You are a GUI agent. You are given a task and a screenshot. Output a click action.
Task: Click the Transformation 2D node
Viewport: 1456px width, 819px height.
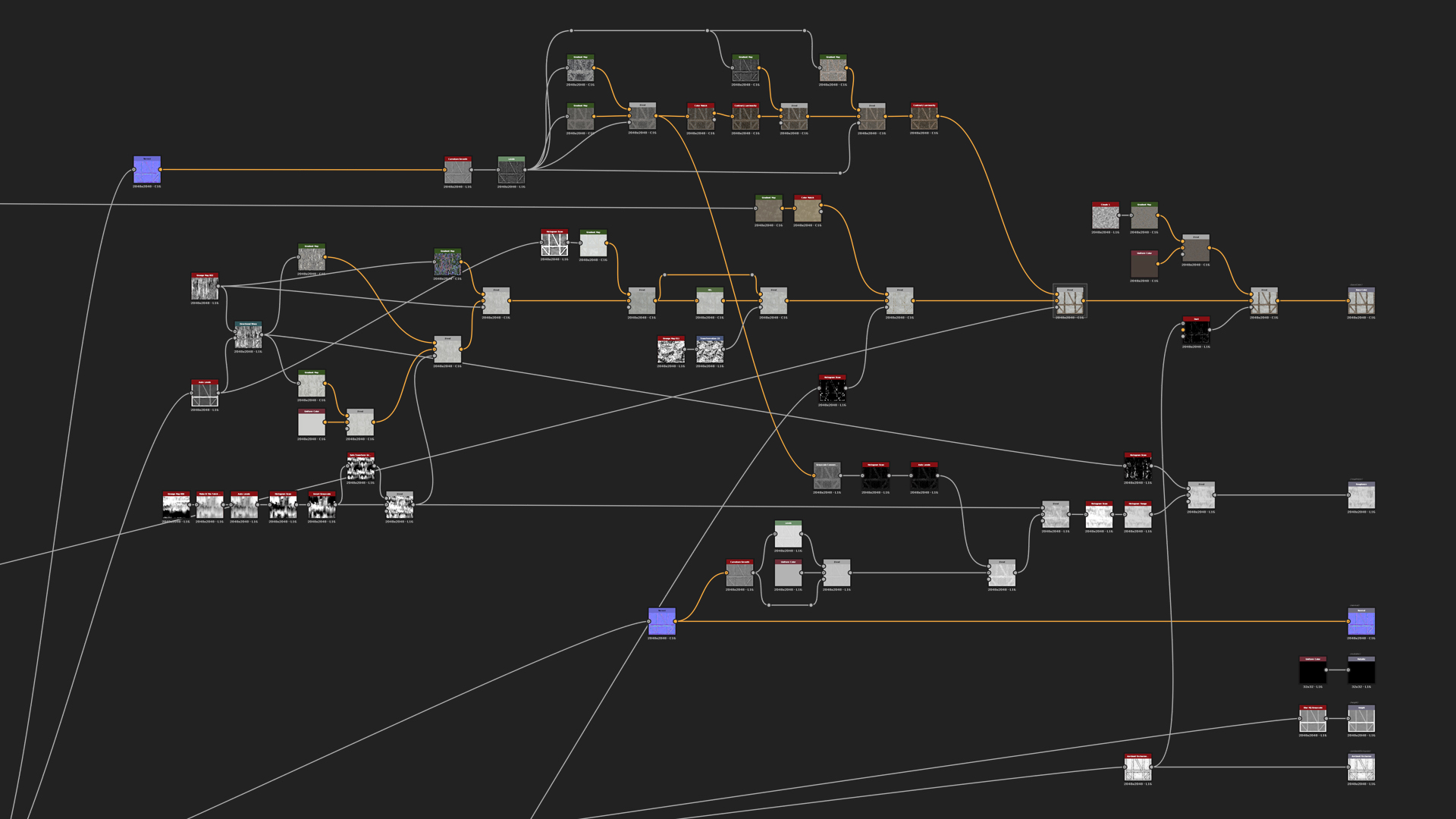pos(710,350)
